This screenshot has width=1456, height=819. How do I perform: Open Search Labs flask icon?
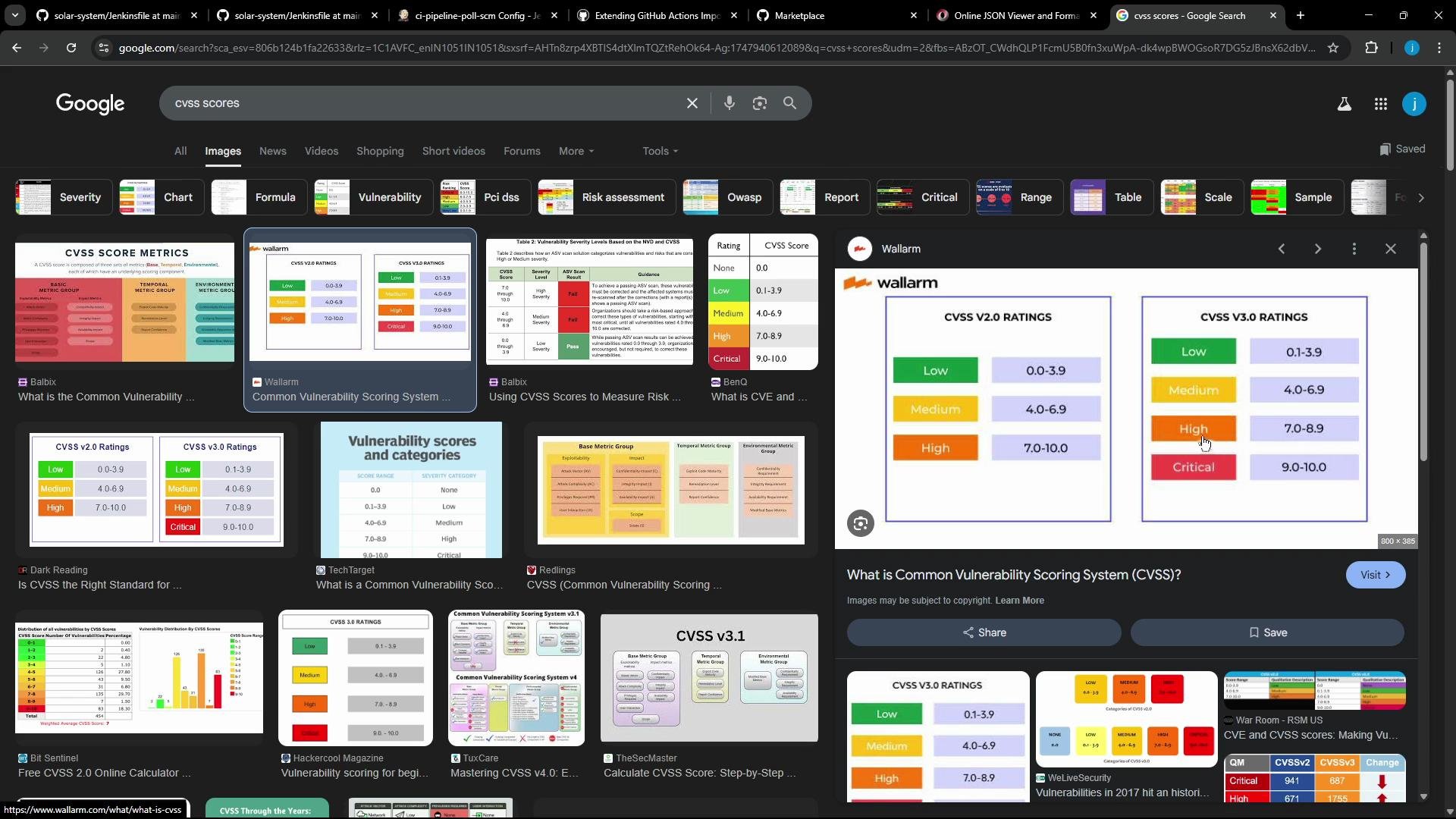[x=1344, y=104]
